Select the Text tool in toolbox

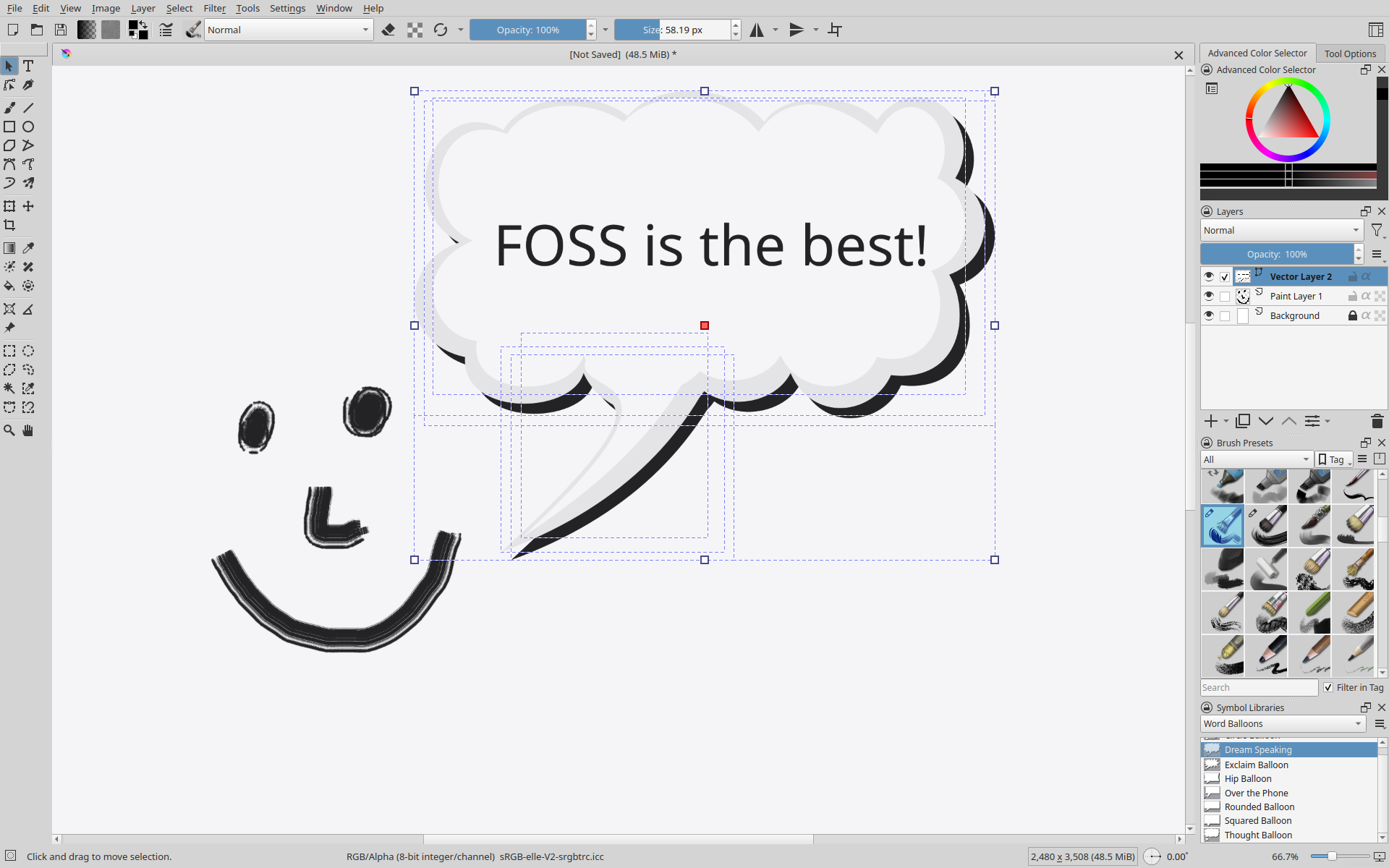(x=28, y=66)
